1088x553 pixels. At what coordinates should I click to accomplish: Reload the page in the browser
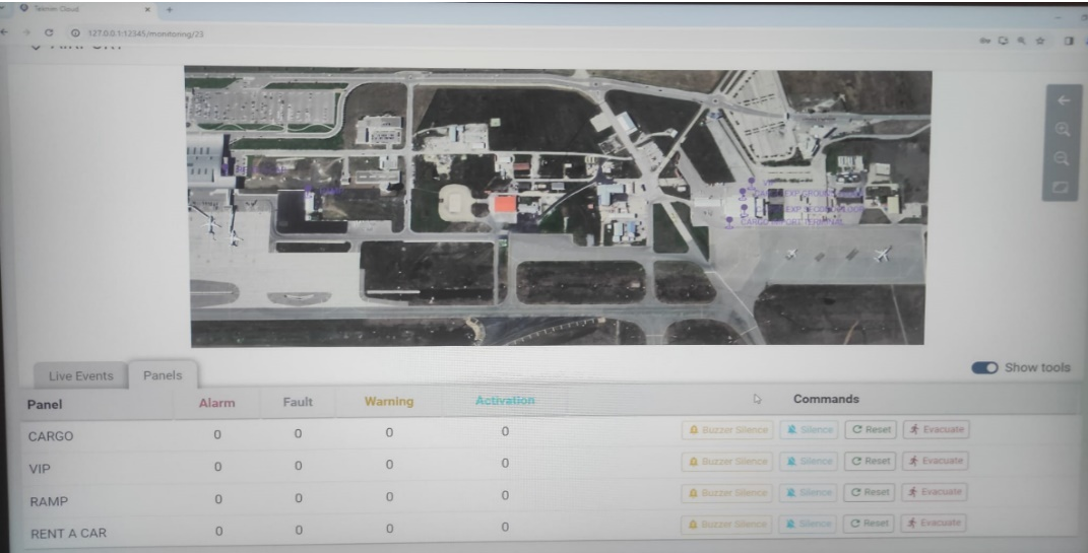[50, 35]
